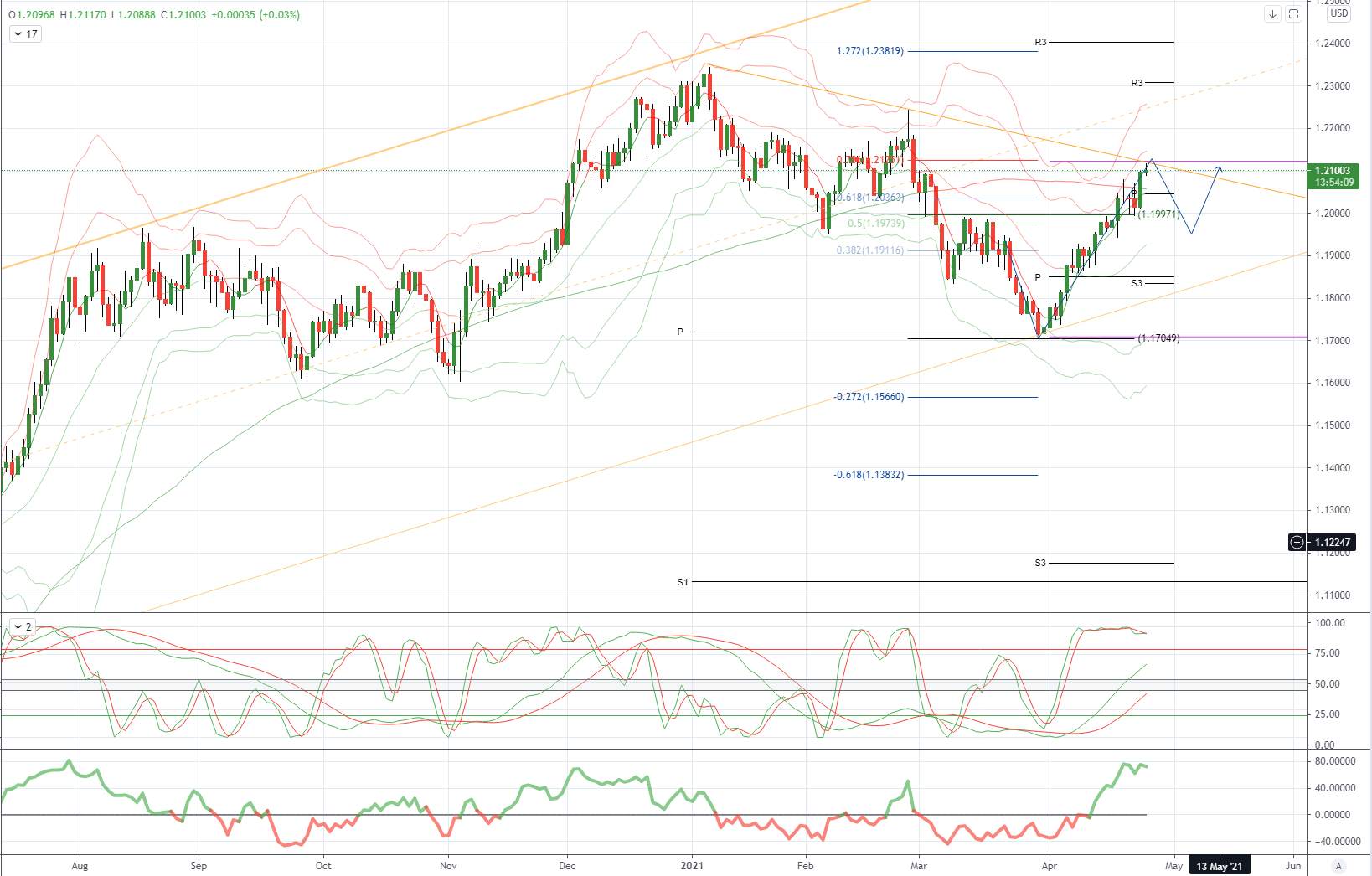
Task: Click the 13 May '21 date label
Action: (1219, 866)
